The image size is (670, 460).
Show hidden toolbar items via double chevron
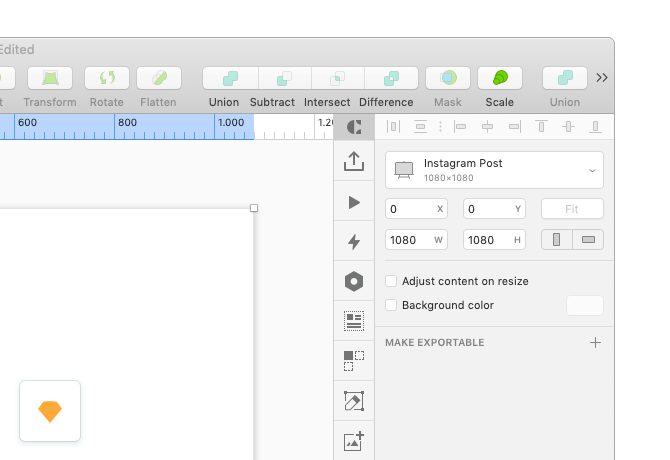click(x=602, y=78)
